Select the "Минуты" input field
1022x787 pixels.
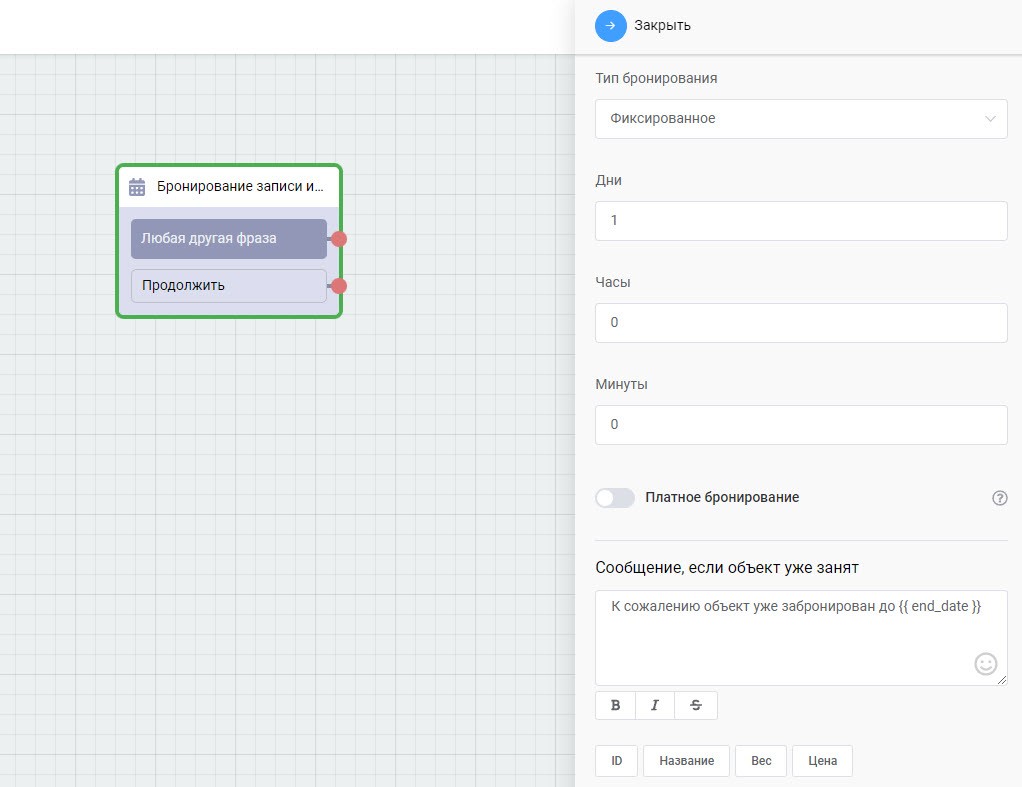coord(800,425)
